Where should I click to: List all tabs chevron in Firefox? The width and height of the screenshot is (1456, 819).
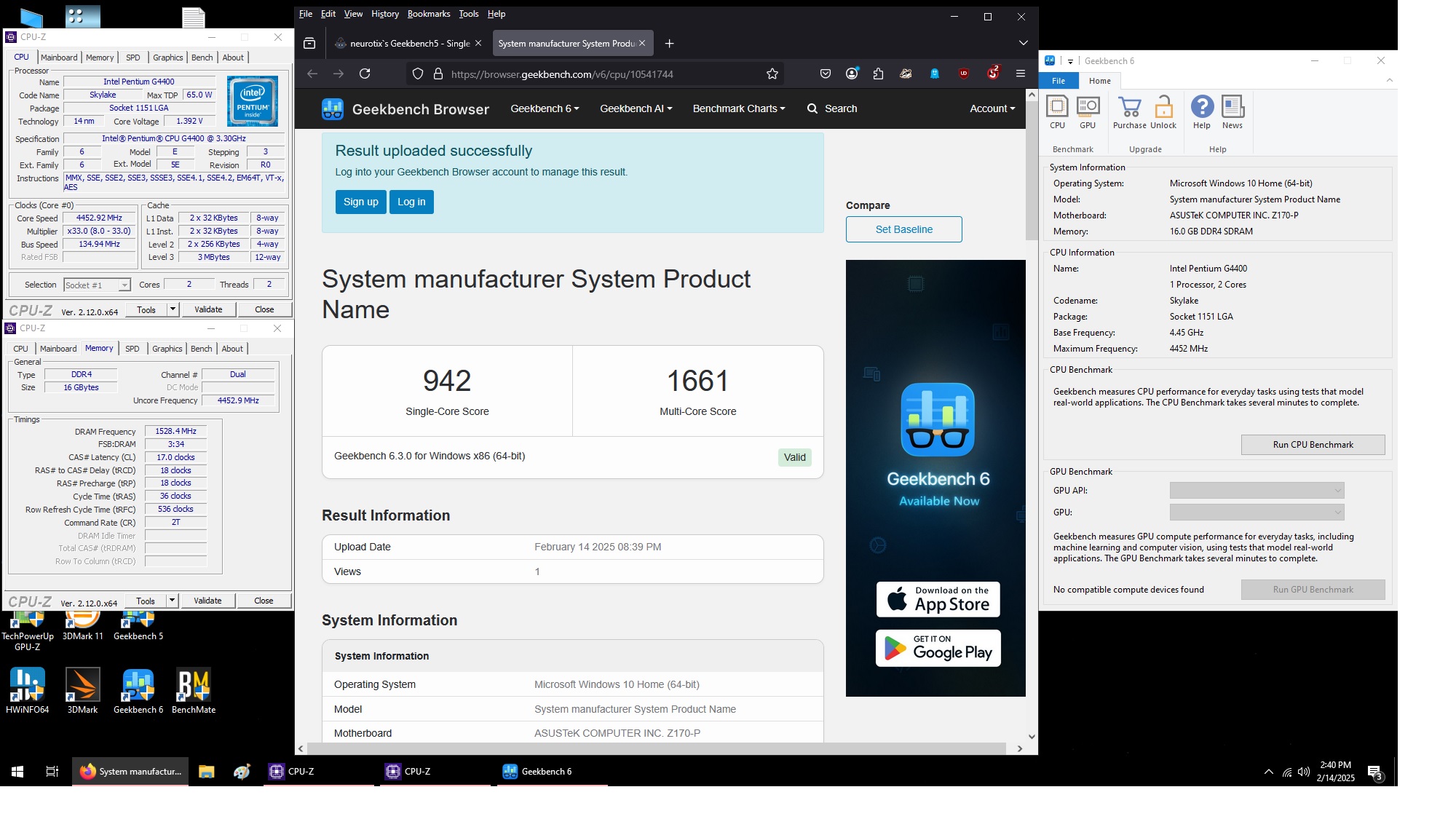pos(1023,44)
